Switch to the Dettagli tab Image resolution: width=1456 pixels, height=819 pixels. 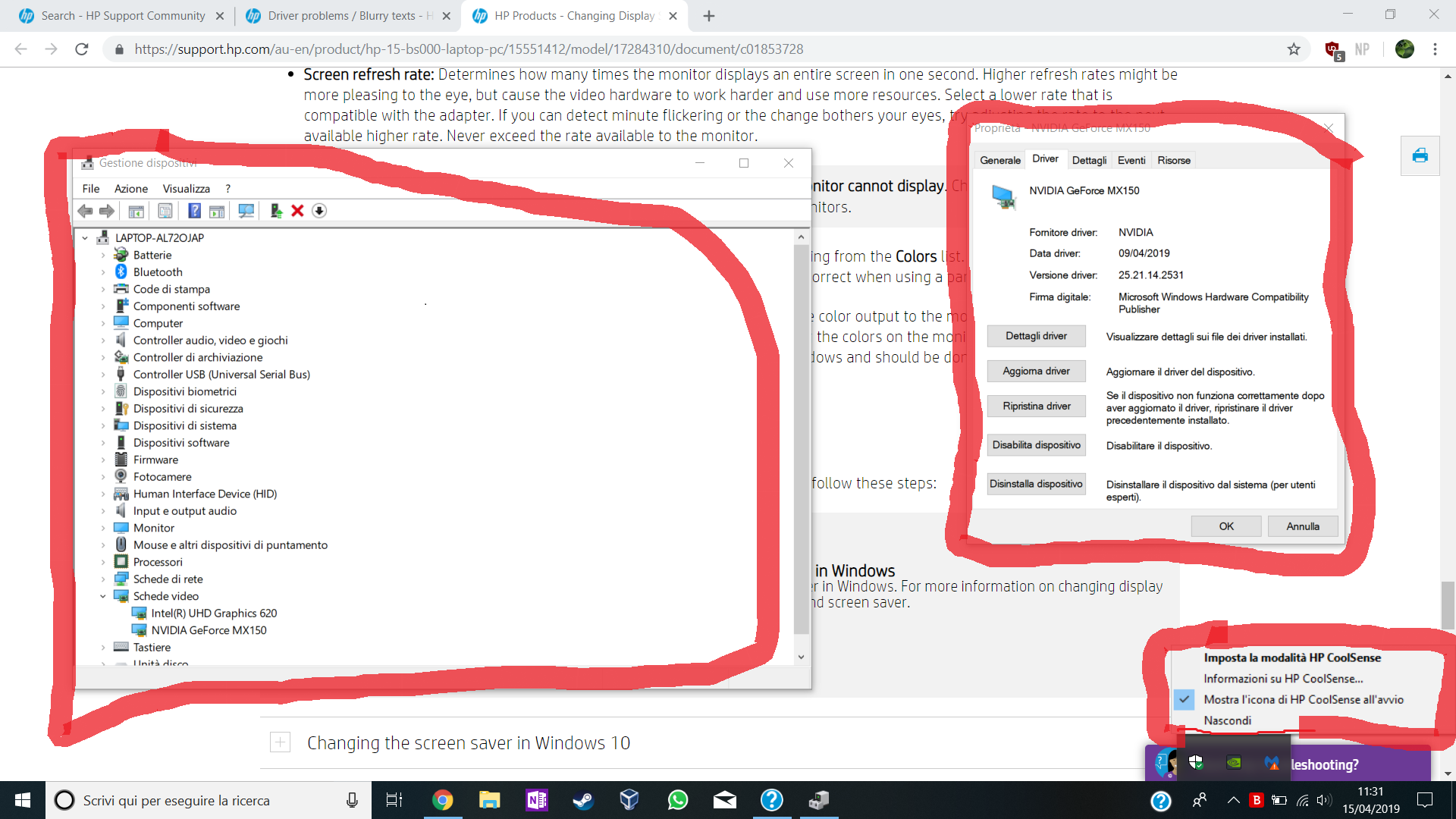pyautogui.click(x=1089, y=160)
